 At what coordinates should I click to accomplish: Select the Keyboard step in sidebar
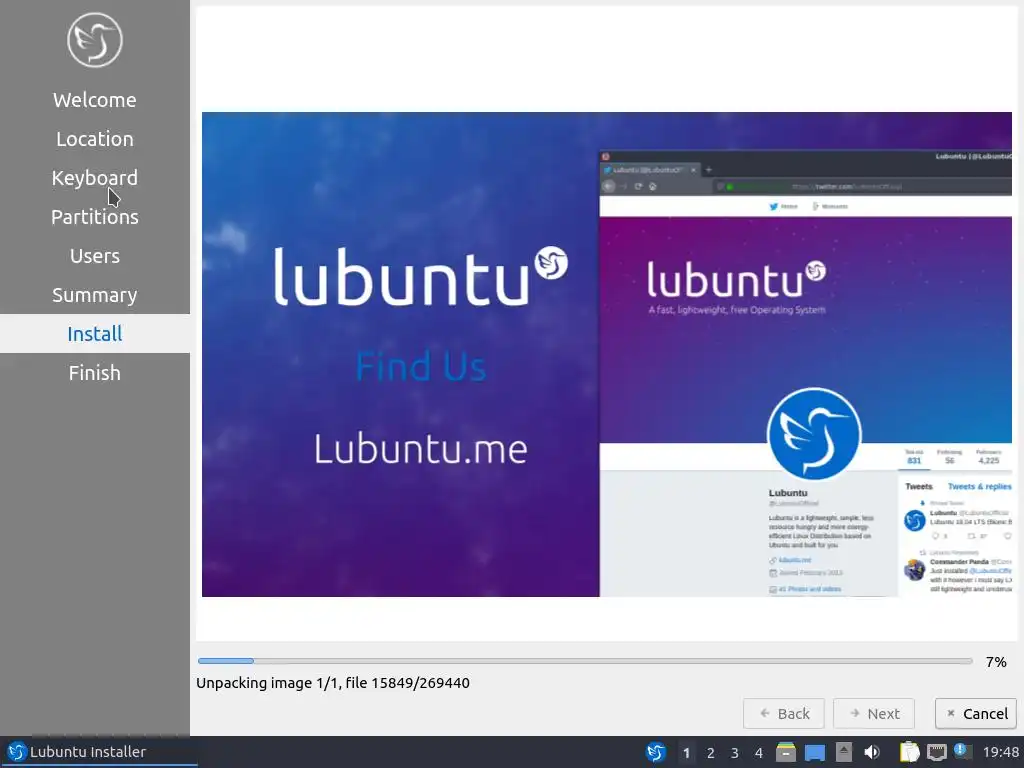(95, 178)
